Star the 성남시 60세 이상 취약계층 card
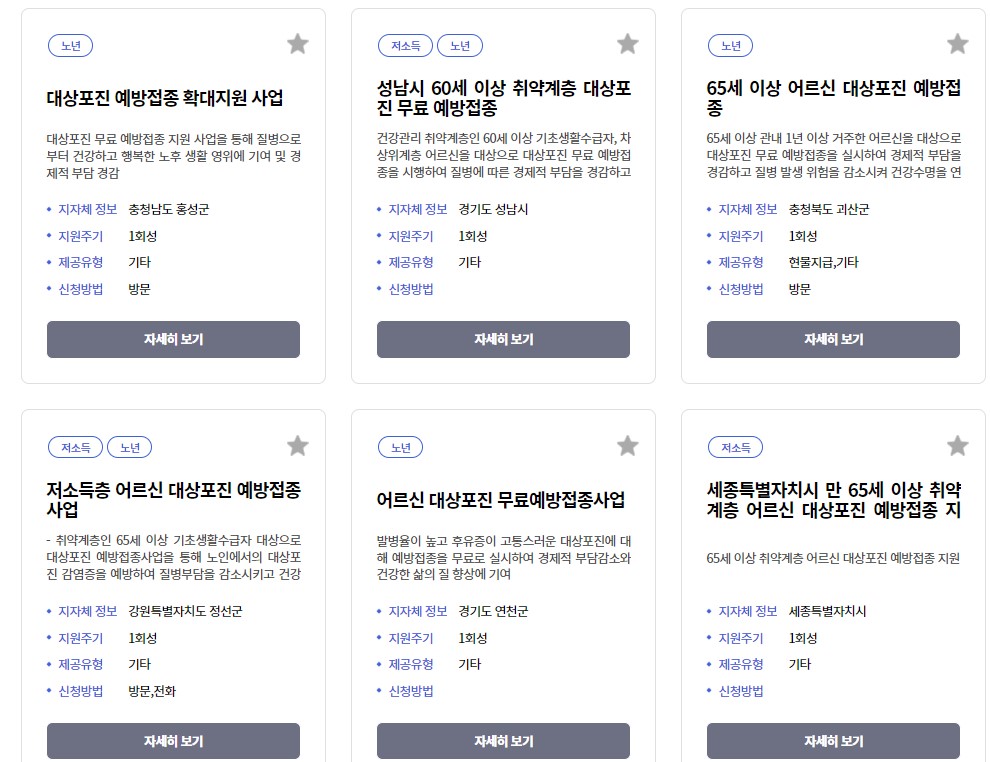 coord(627,43)
